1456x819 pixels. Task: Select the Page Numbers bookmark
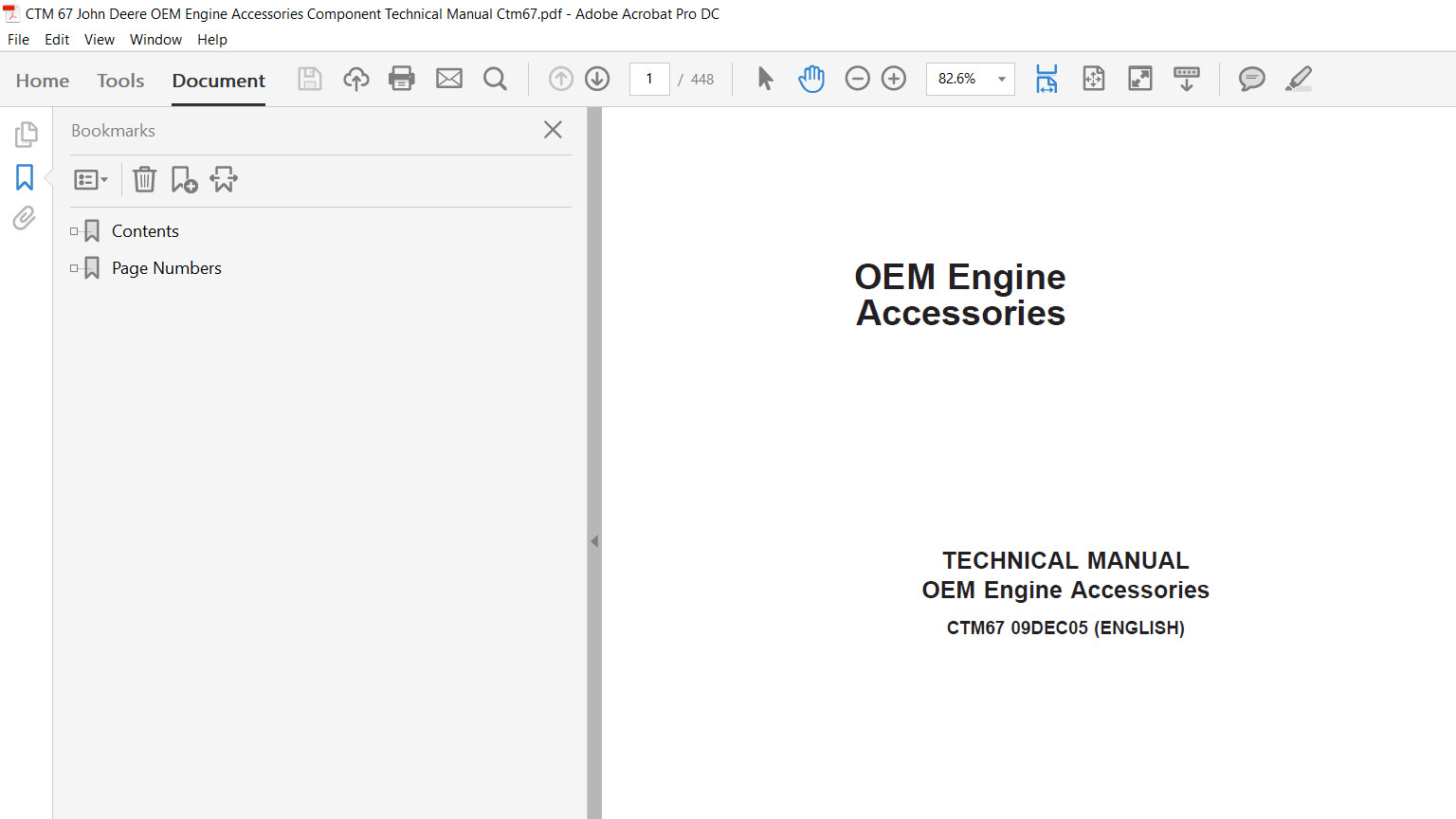(x=167, y=268)
